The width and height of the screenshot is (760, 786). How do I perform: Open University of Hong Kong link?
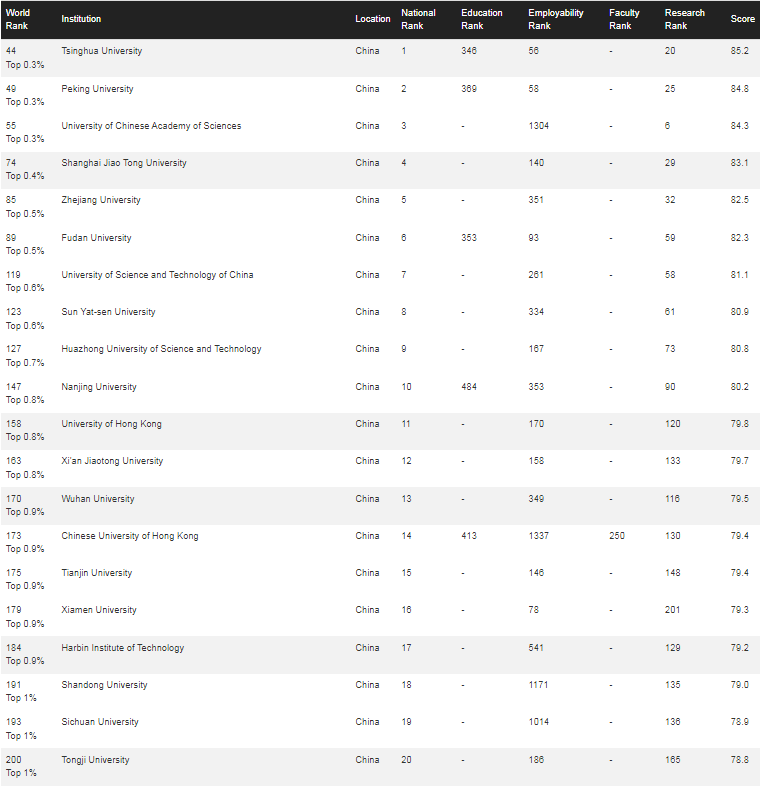coord(111,424)
